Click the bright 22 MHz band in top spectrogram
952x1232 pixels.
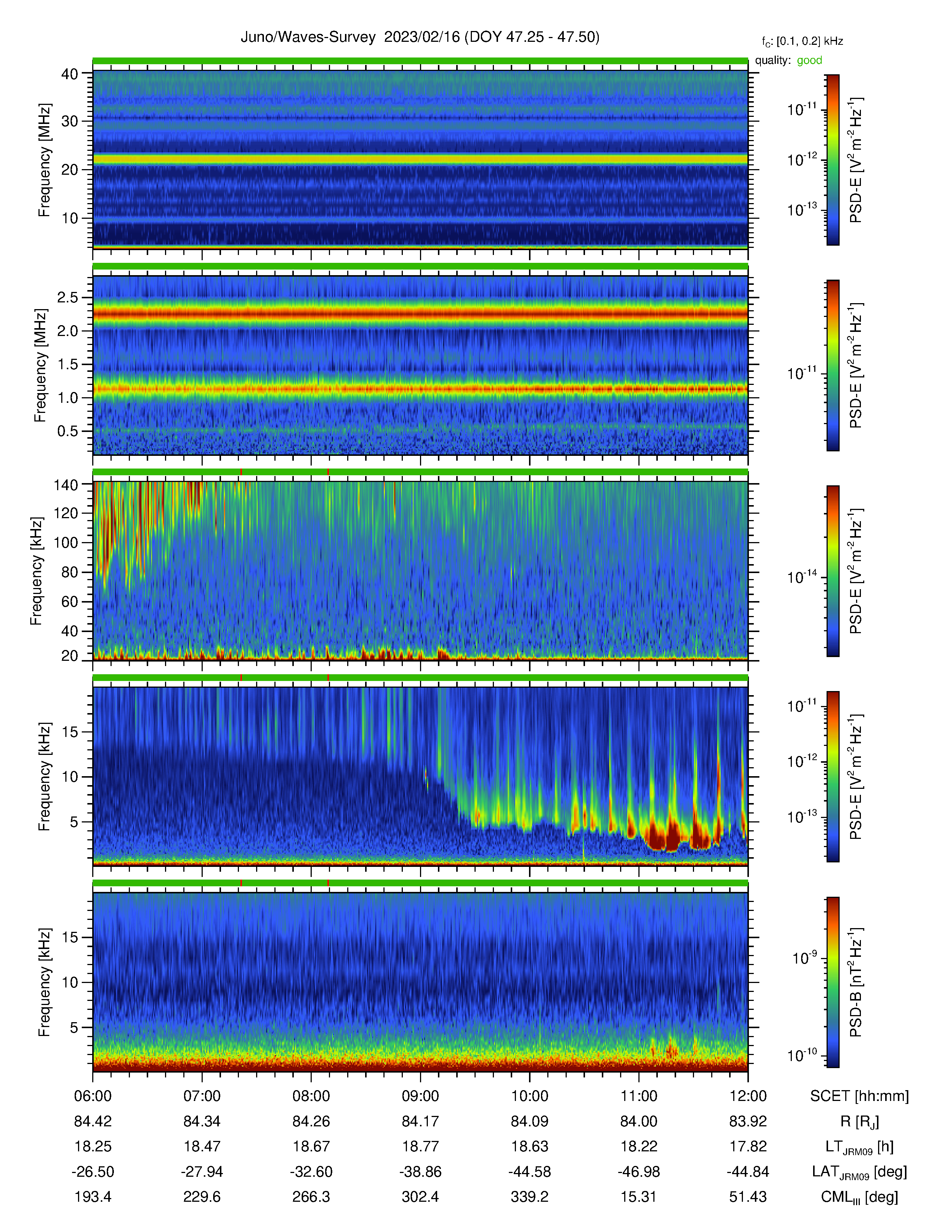(420, 160)
